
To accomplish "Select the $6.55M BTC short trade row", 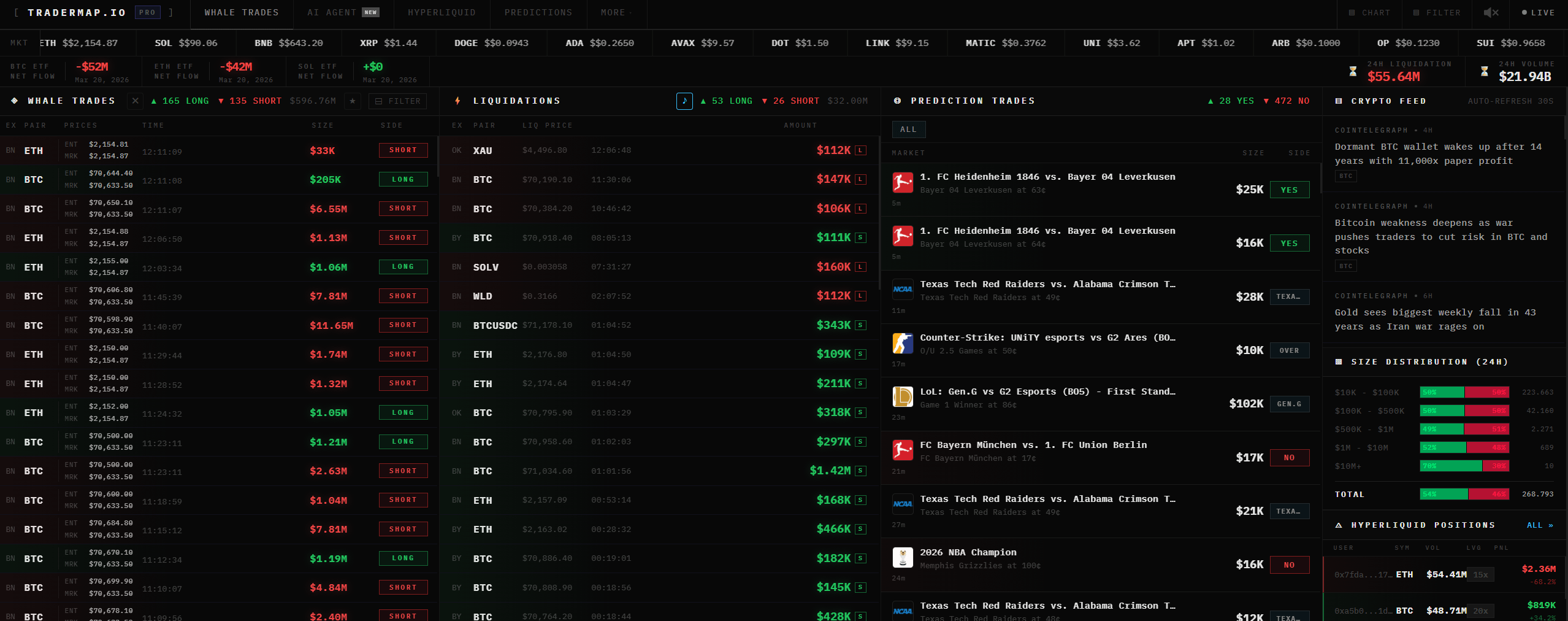I will [x=219, y=209].
